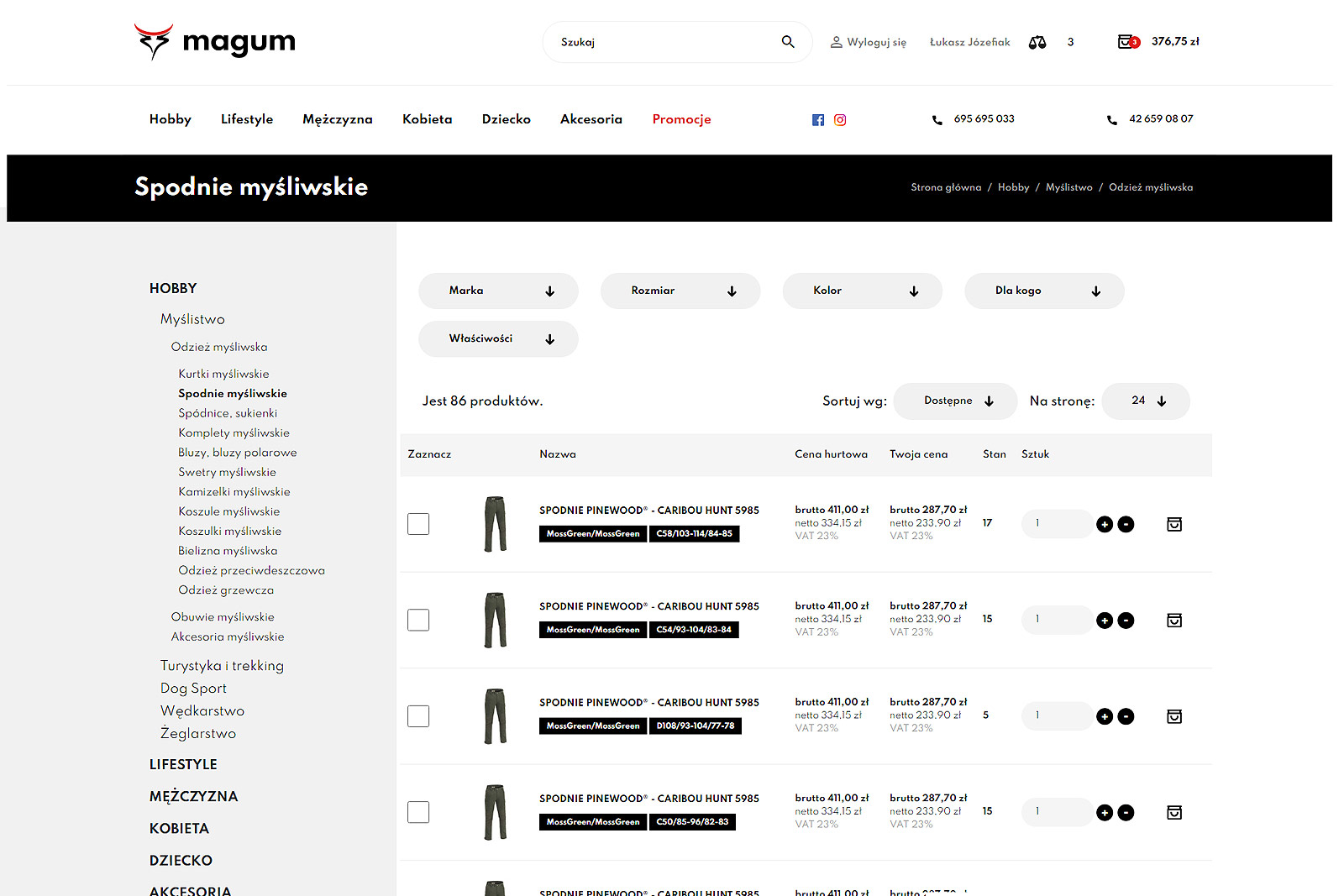Expand the Marka filter dropdown

coord(498,291)
